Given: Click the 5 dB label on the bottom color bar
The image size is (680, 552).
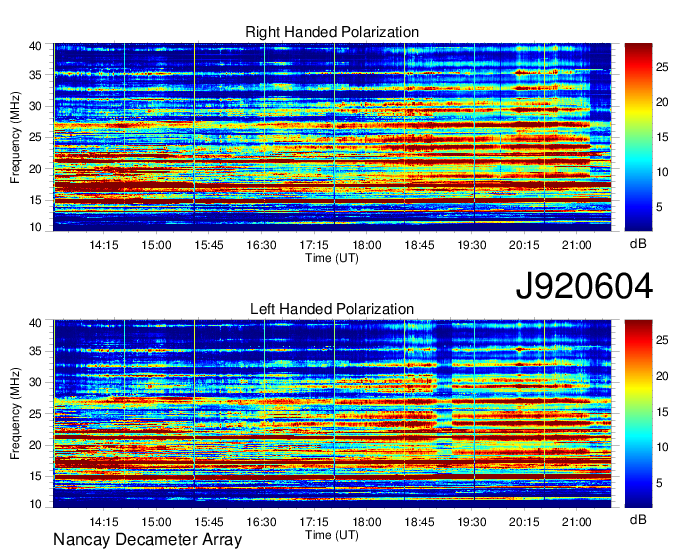Looking at the screenshot, I should [659, 483].
